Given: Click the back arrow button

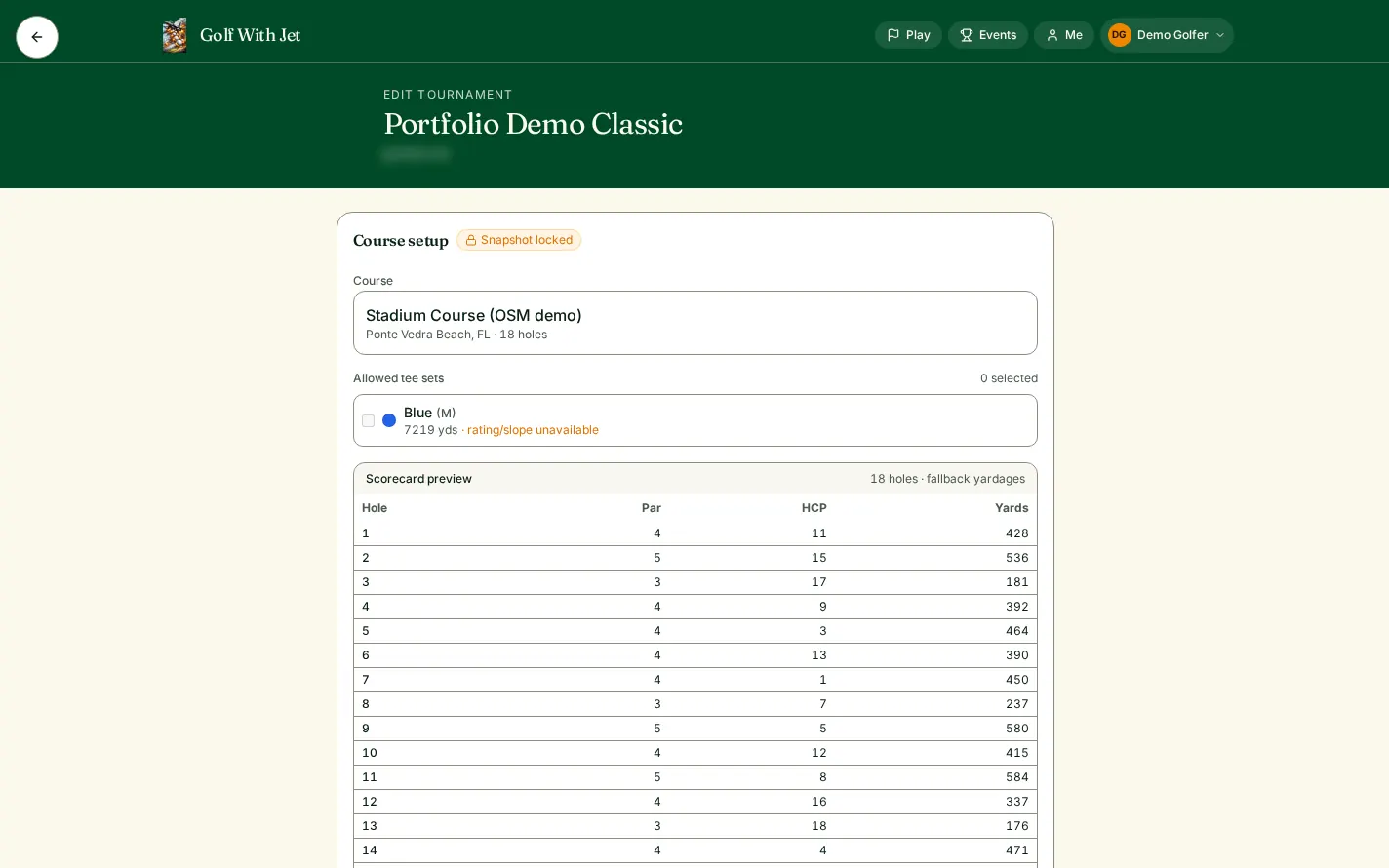Looking at the screenshot, I should (37, 37).
